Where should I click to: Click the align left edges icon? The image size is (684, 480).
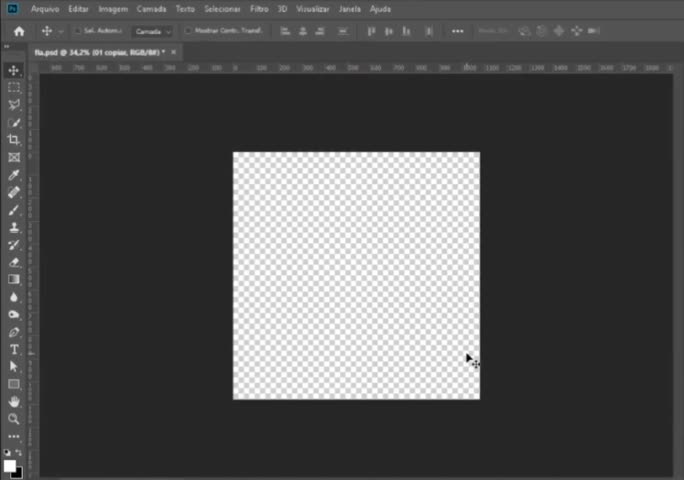coord(285,31)
